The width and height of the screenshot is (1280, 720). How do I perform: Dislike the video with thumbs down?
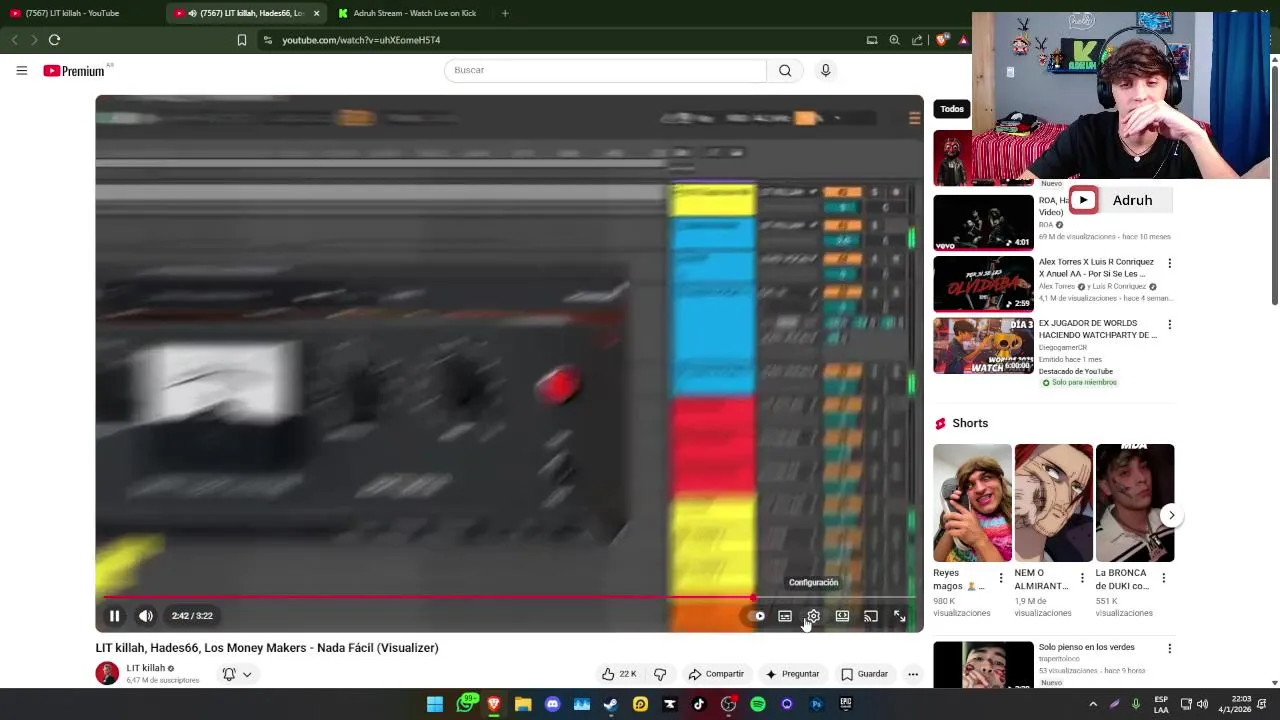[x=660, y=674]
